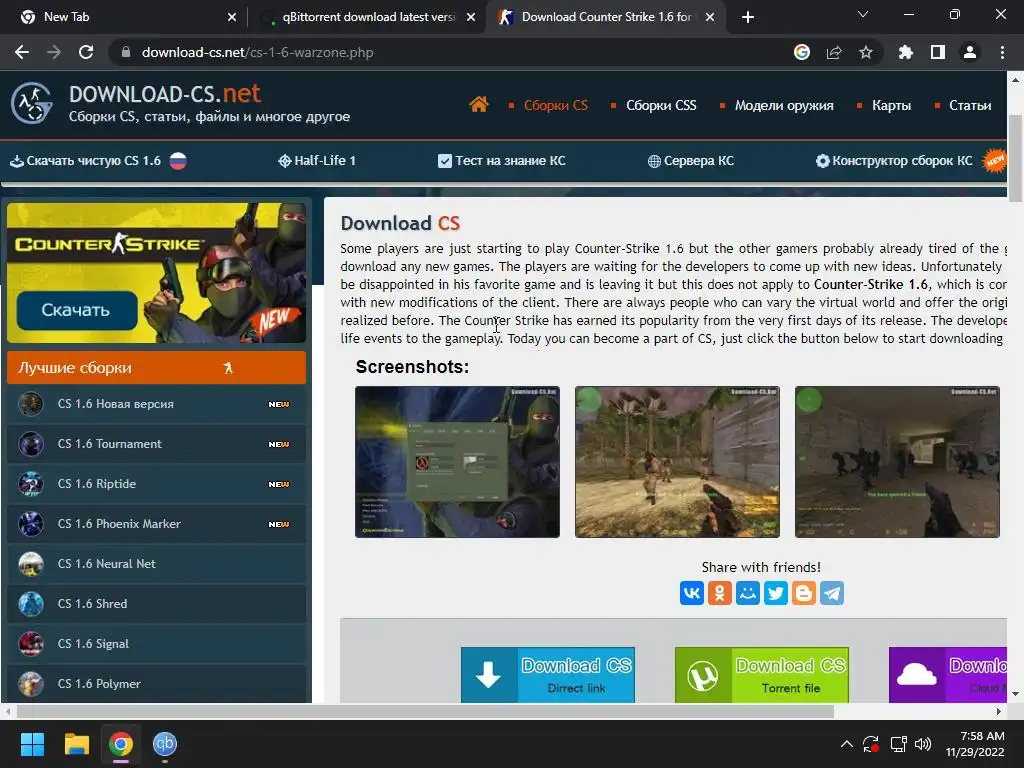Click the horizontal page scrollbar
1024x768 pixels.
click(x=424, y=711)
